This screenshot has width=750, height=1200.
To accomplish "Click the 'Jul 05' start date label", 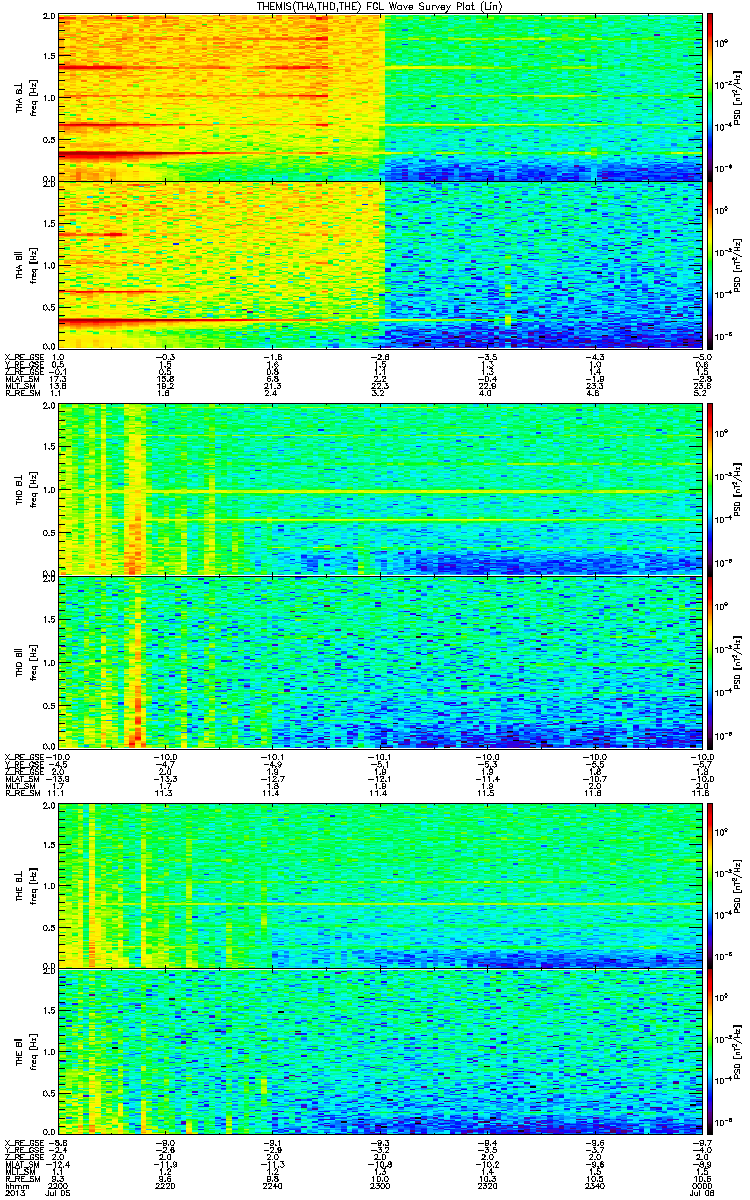I will 59,1195.
